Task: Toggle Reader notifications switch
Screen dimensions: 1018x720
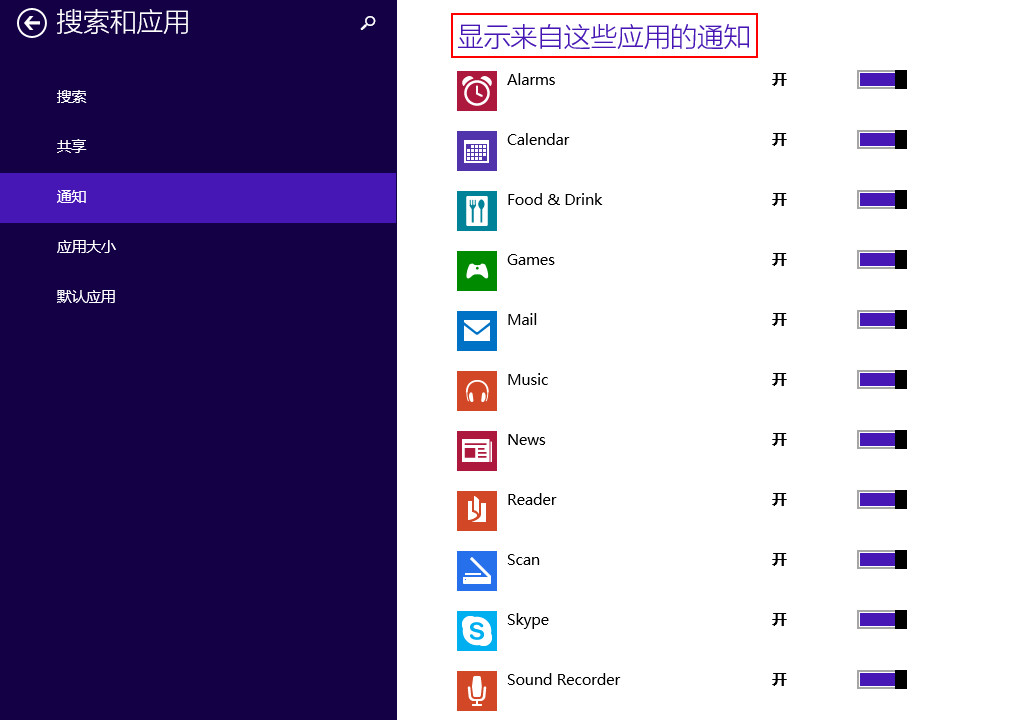Action: pyautogui.click(x=882, y=499)
